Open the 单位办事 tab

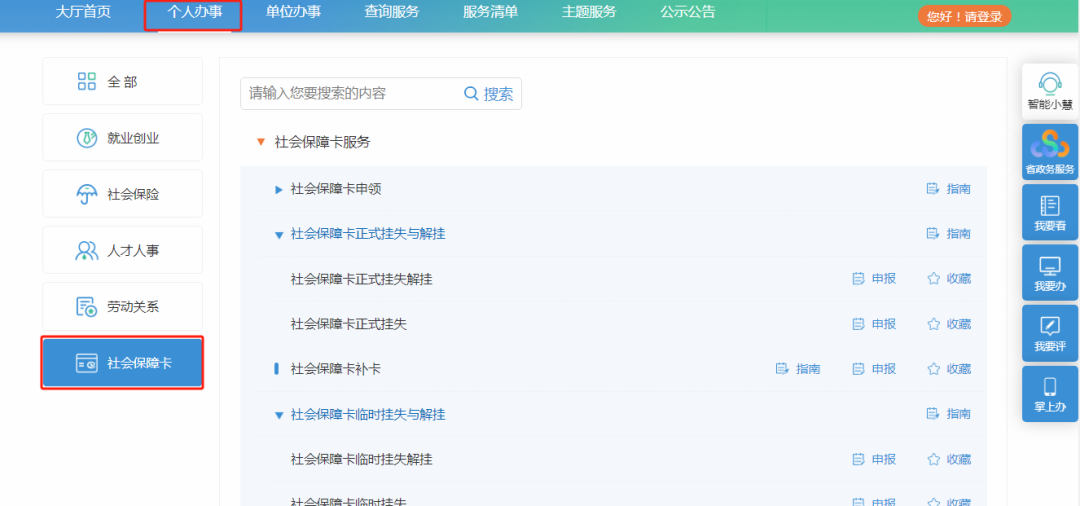pos(293,13)
